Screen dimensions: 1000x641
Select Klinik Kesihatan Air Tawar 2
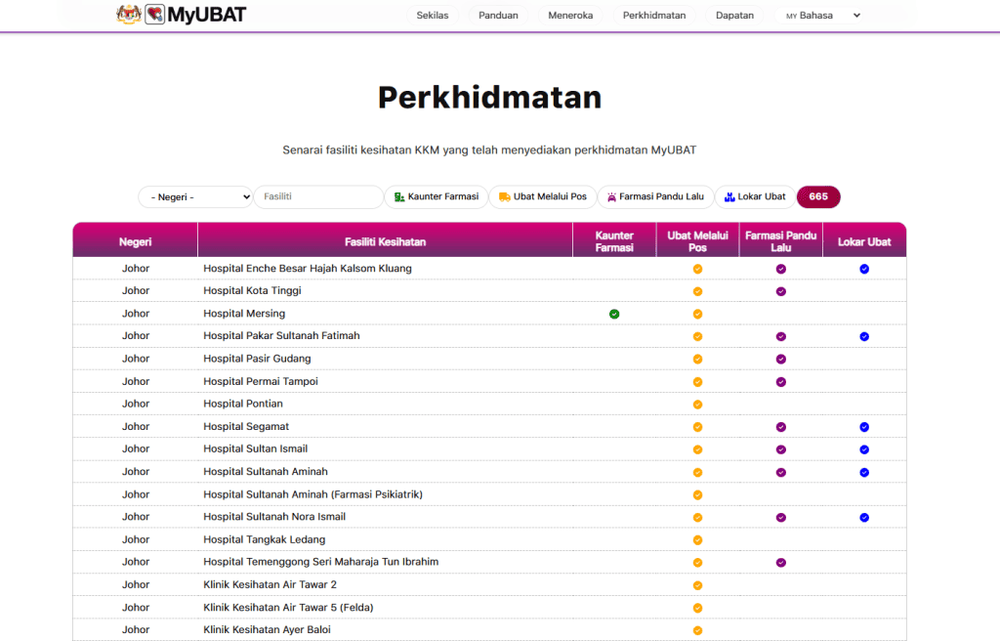[270, 585]
